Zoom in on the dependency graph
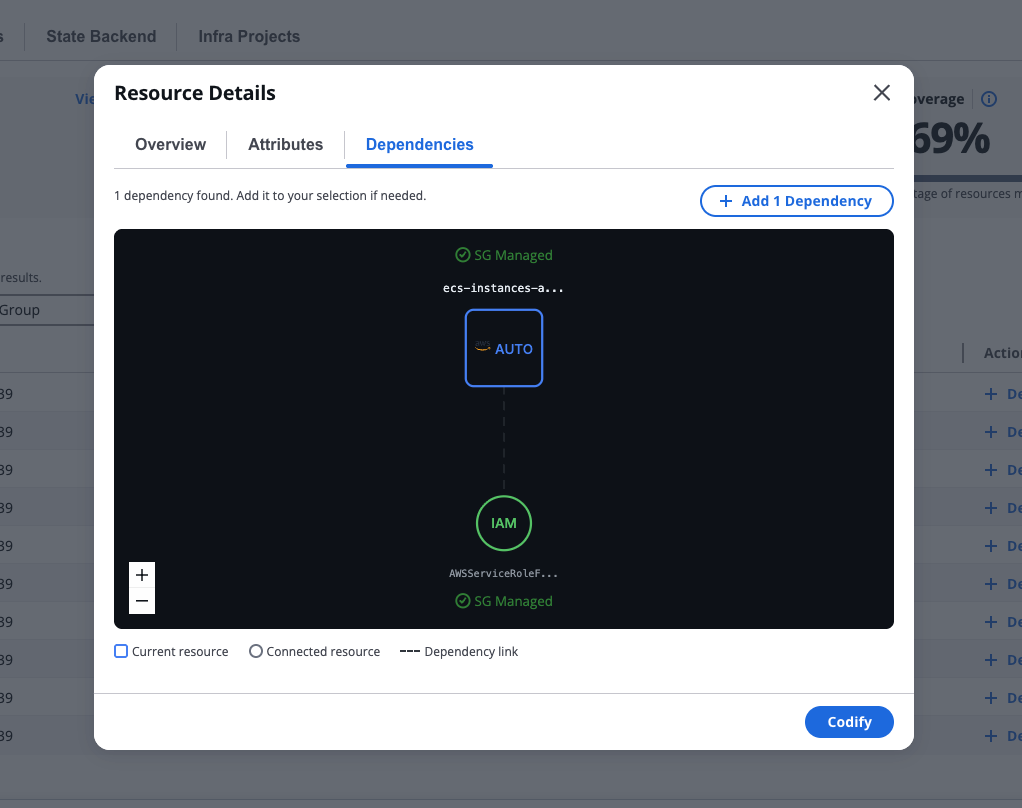Screen dimensions: 1022x808 click(x=142, y=575)
